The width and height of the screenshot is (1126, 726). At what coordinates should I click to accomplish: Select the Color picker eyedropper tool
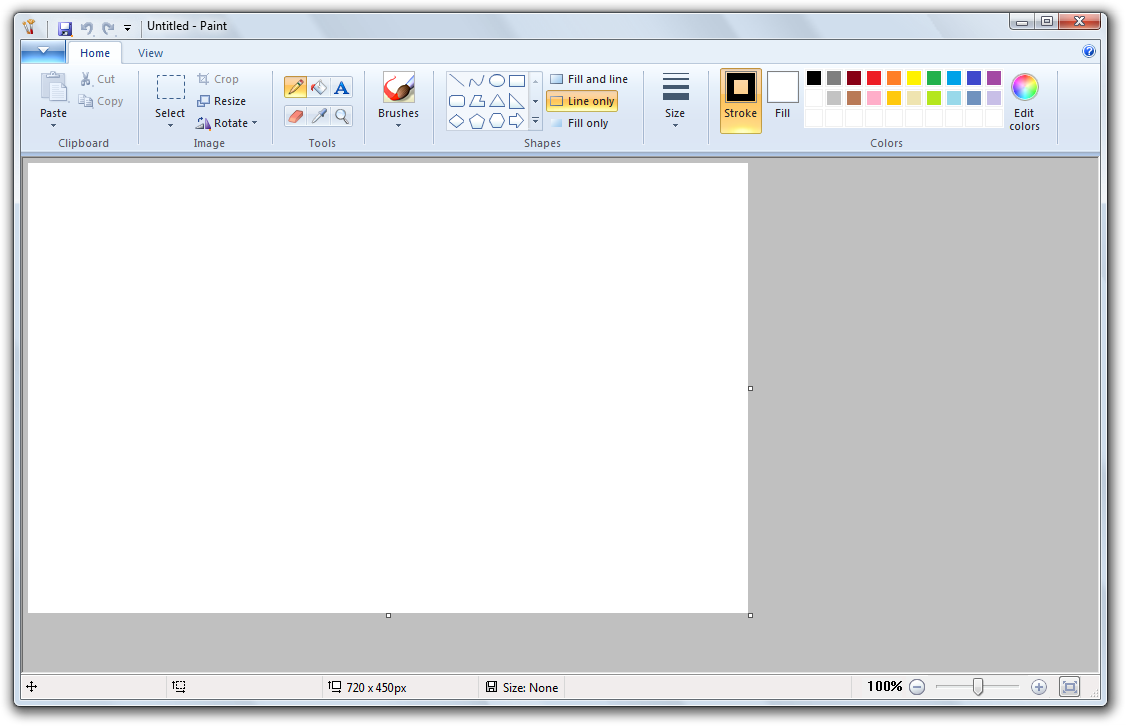(x=319, y=116)
